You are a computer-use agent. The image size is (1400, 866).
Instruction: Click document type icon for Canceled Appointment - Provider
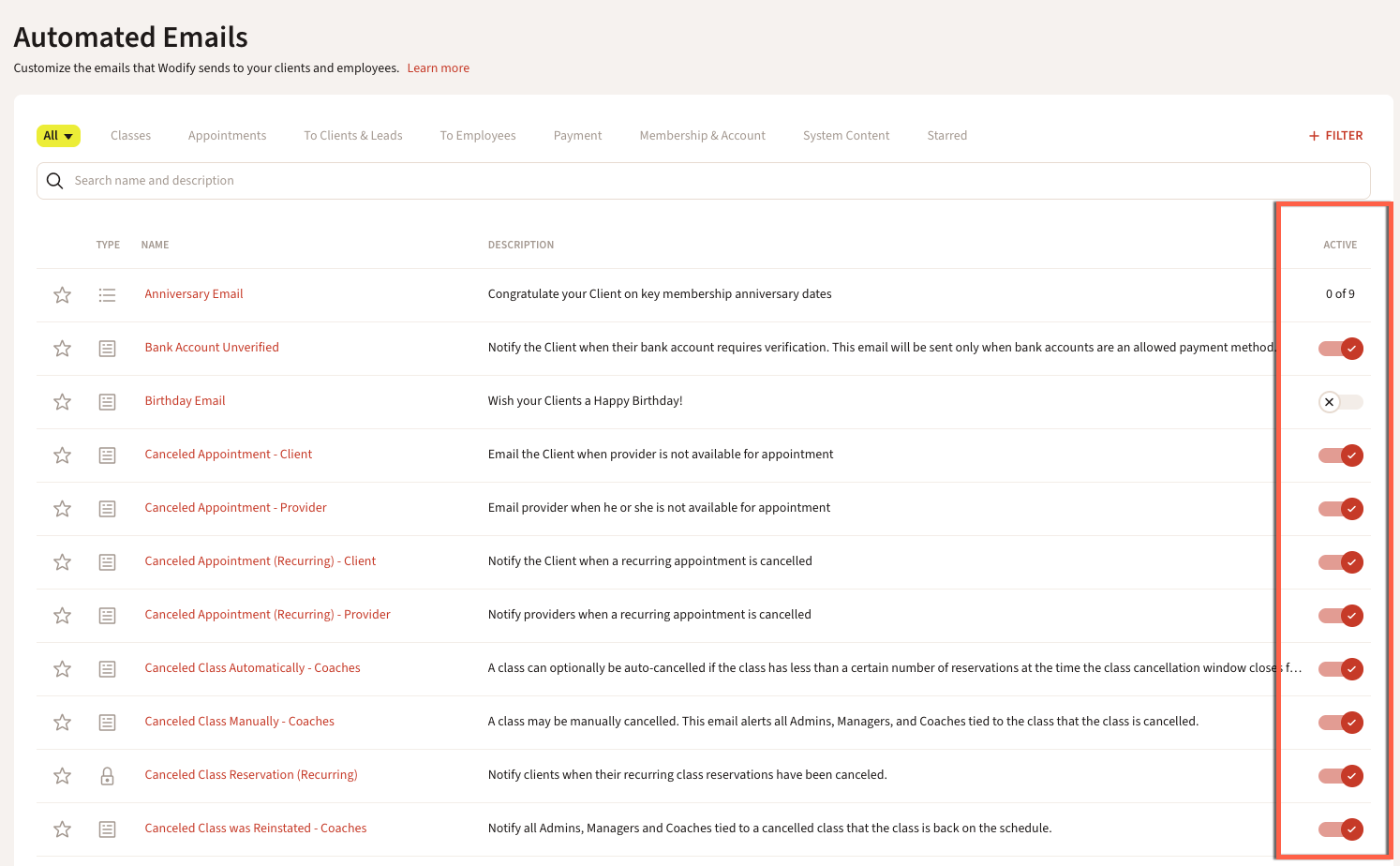click(x=107, y=509)
